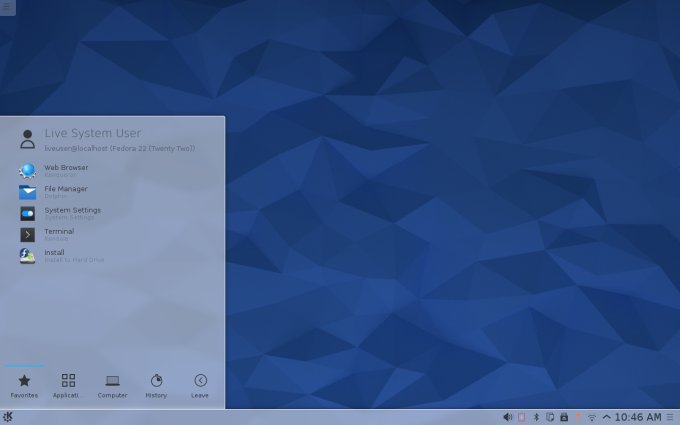Click the 10:46 AM clock
This screenshot has width=680, height=425.
pyautogui.click(x=638, y=417)
